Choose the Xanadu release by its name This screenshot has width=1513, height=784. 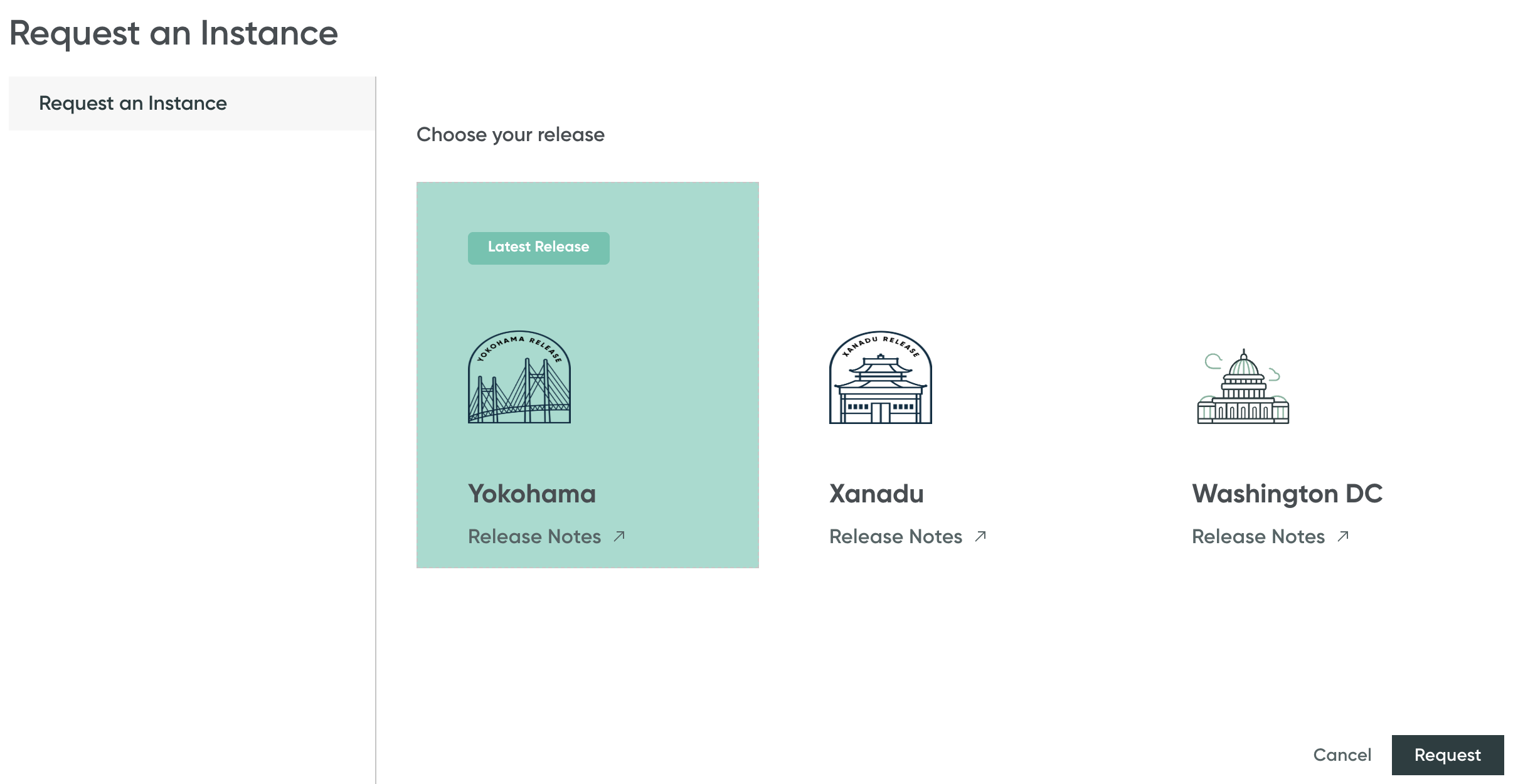(x=876, y=494)
